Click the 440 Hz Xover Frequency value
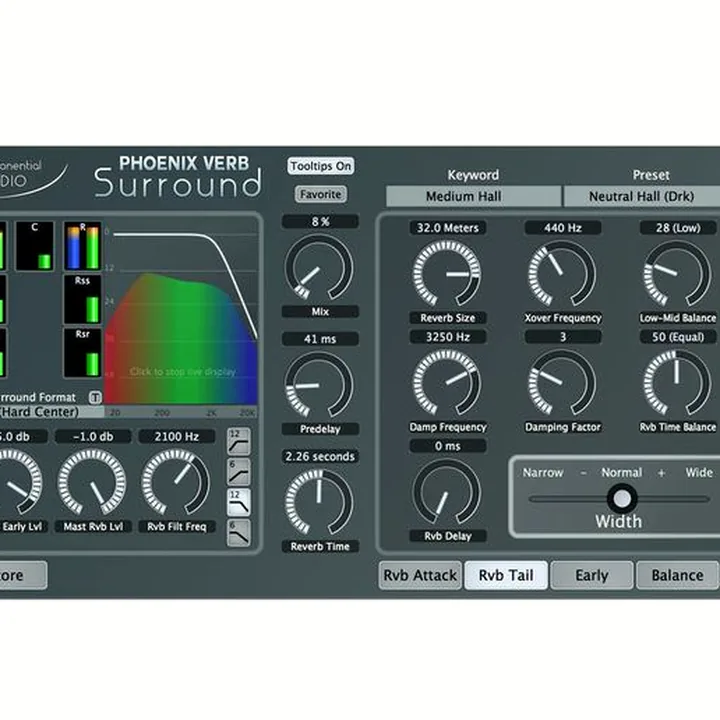This screenshot has height=720, width=720. (563, 228)
